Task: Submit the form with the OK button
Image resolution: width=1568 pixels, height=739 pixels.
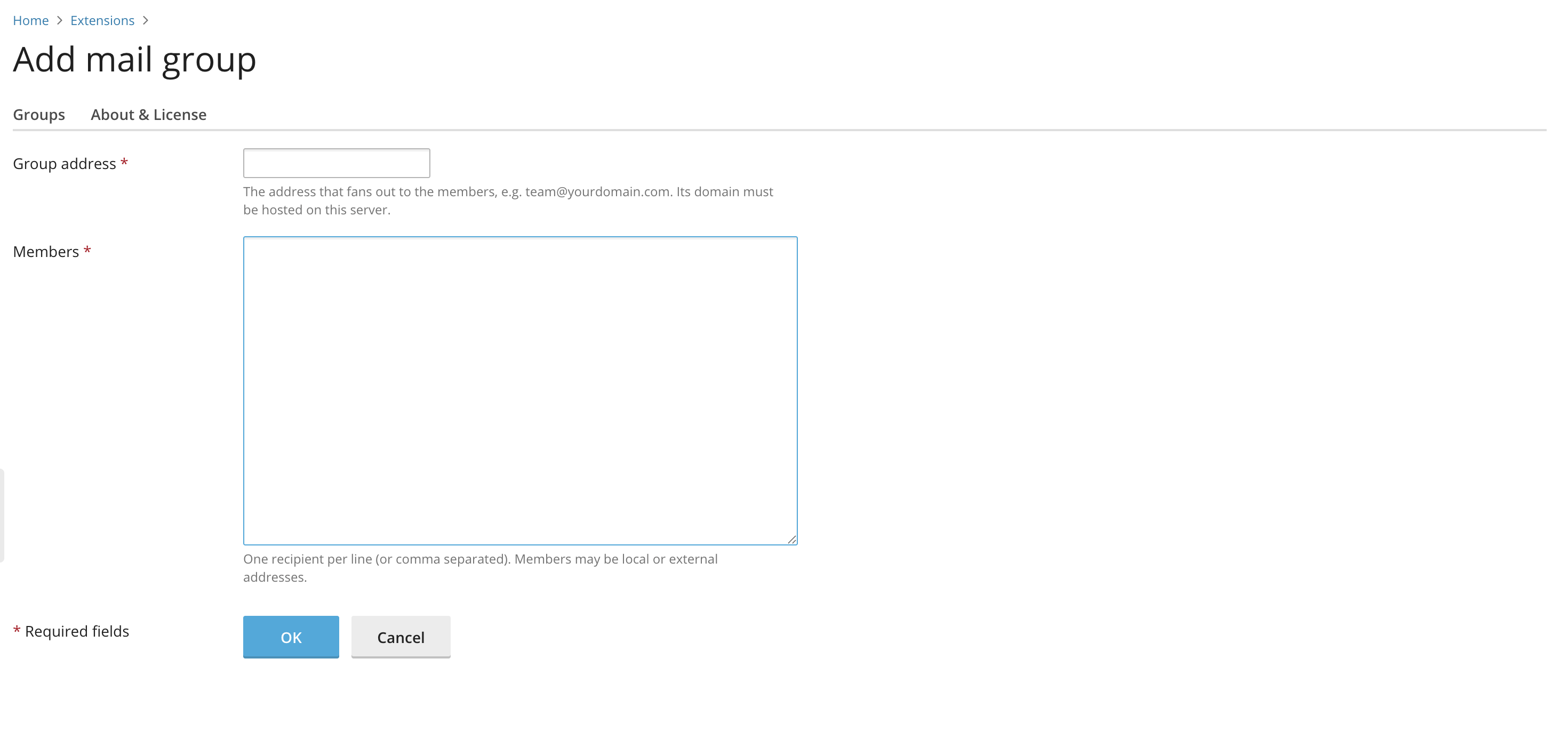Action: point(291,637)
